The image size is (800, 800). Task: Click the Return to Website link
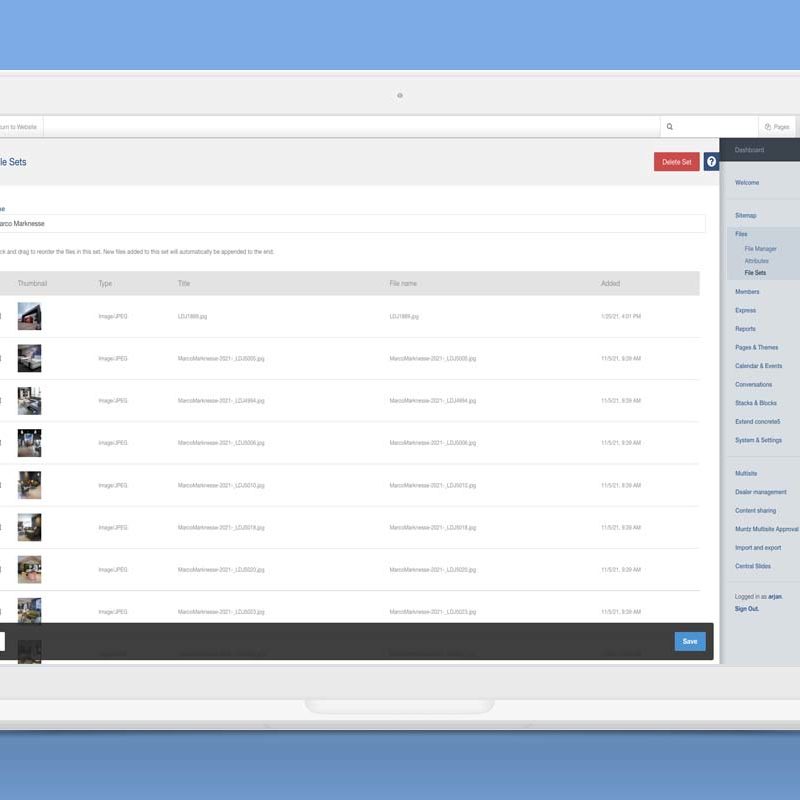(18, 127)
